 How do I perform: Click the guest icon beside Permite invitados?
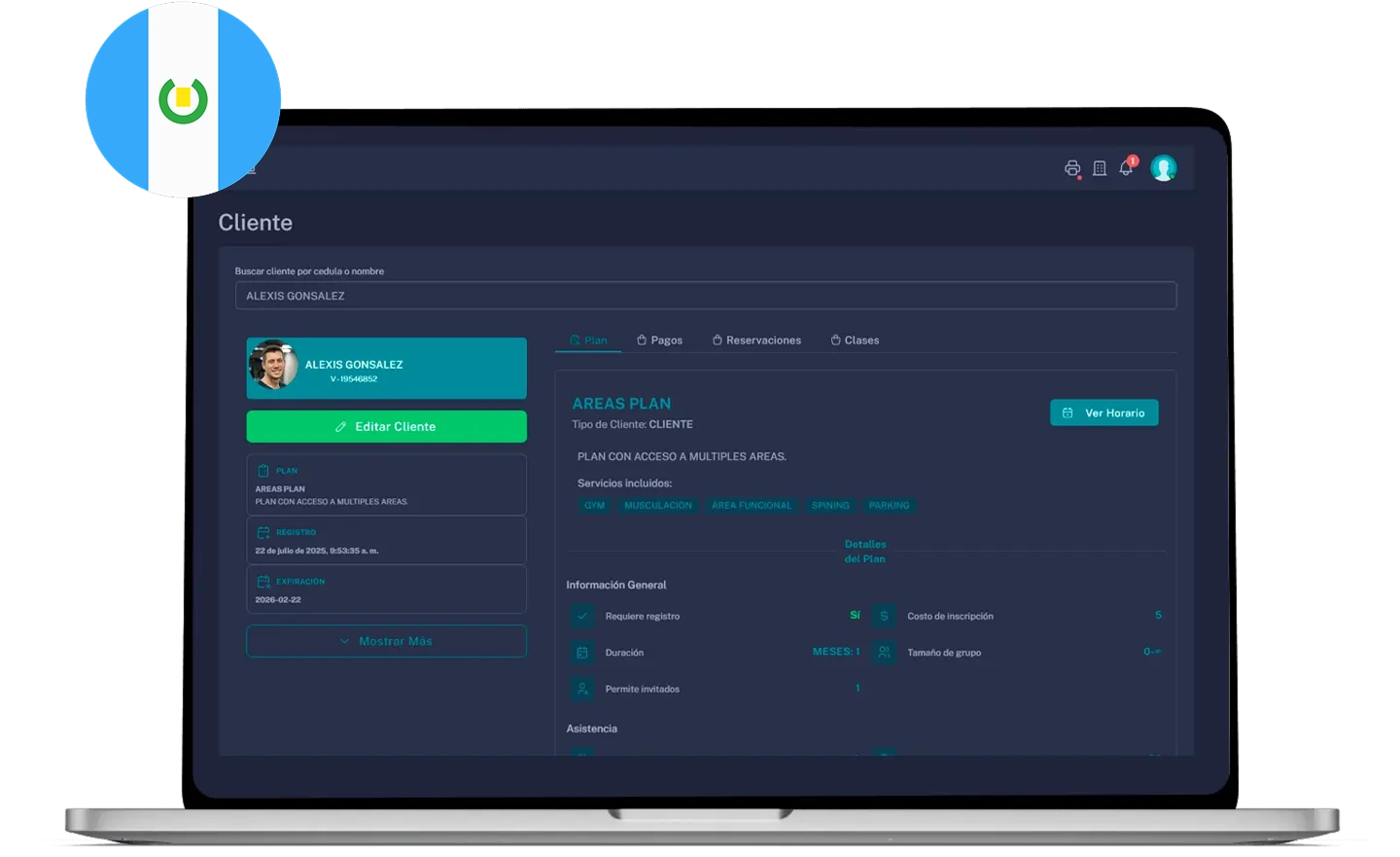tap(582, 689)
